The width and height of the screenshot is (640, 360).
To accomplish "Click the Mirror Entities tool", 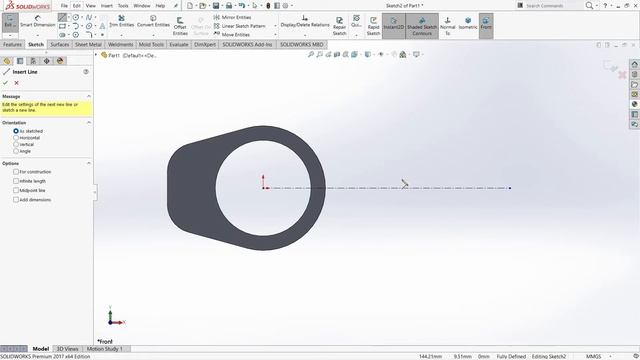I will pyautogui.click(x=232, y=17).
